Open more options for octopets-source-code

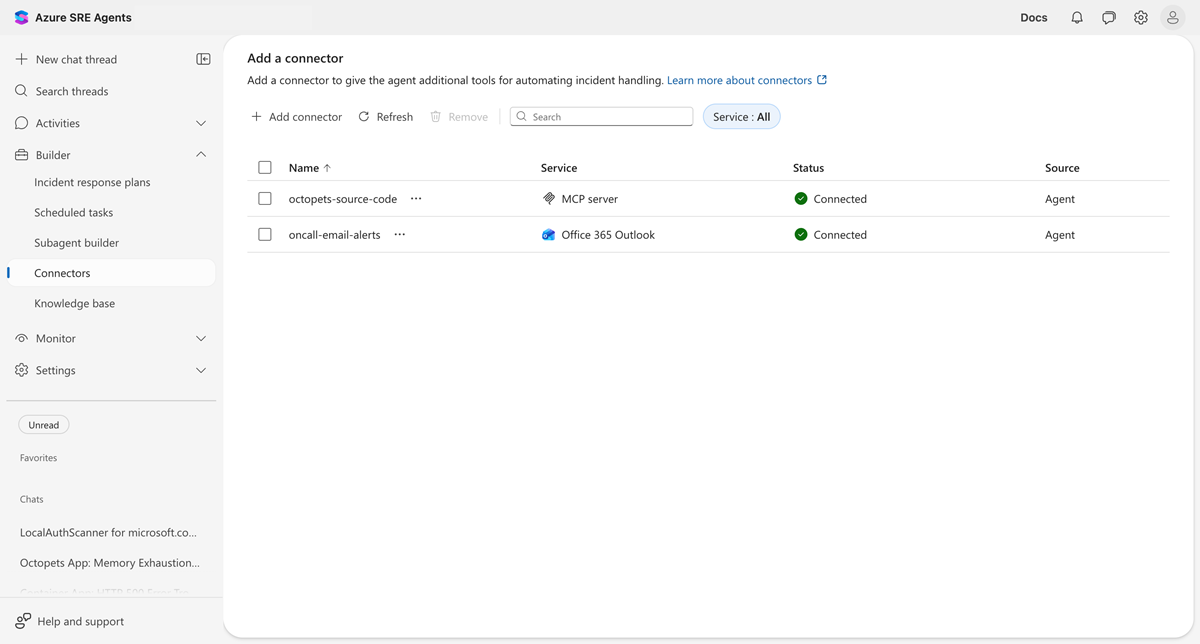tap(416, 199)
